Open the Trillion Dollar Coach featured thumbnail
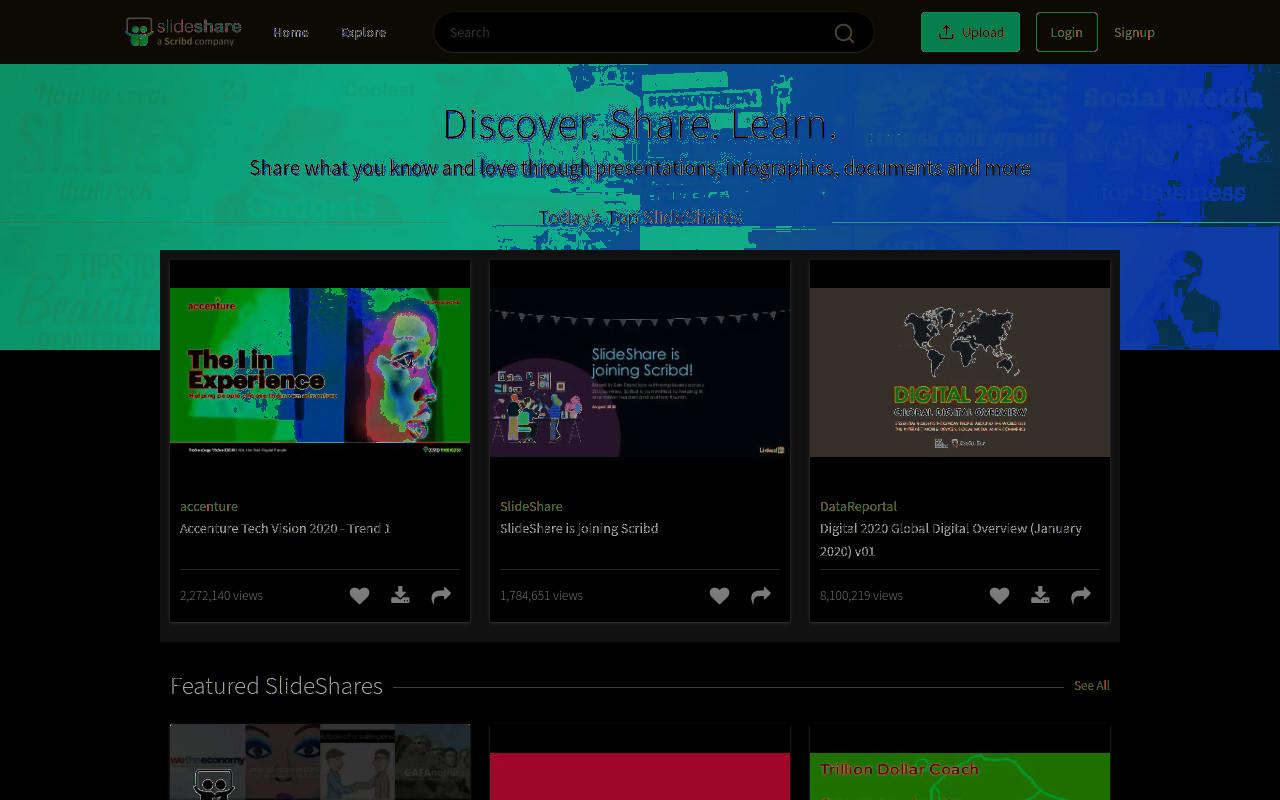This screenshot has width=1280, height=800. pyautogui.click(x=960, y=776)
